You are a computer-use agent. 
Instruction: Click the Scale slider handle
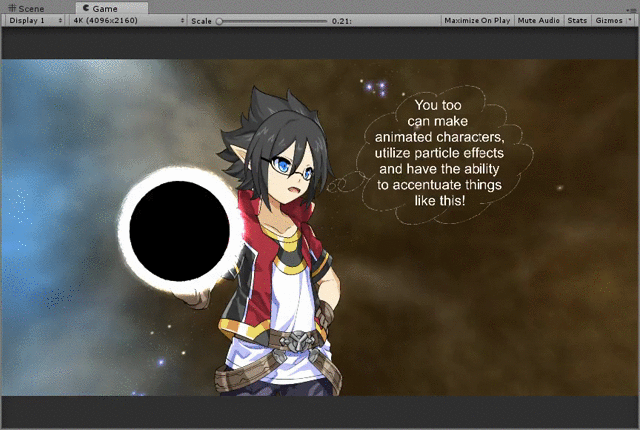point(220,21)
